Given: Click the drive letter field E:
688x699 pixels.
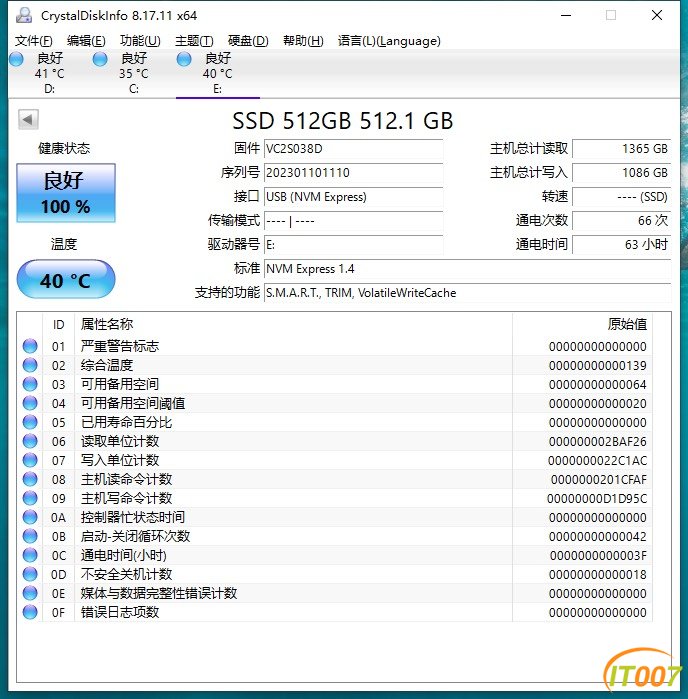Looking at the screenshot, I should 354,245.
